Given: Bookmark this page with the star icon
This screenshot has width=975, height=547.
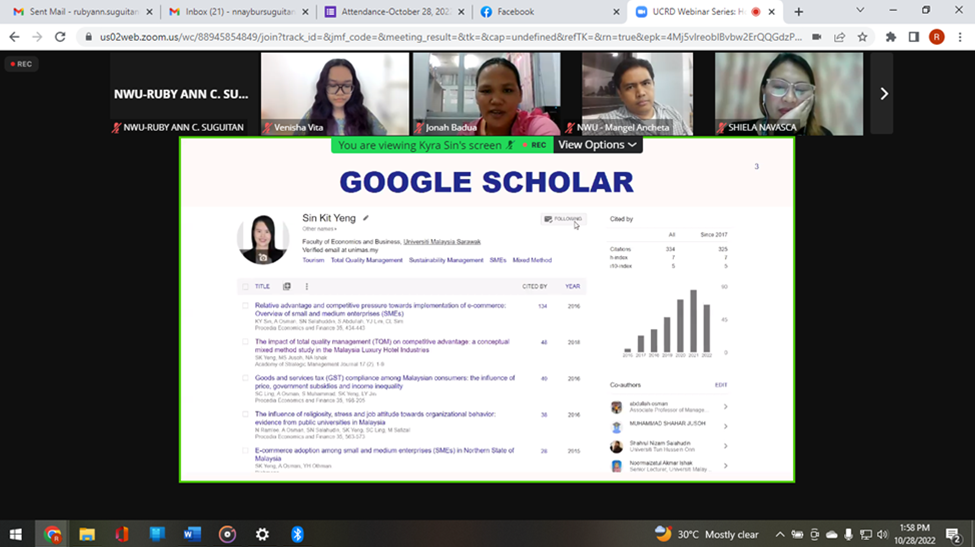Looking at the screenshot, I should [x=862, y=37].
